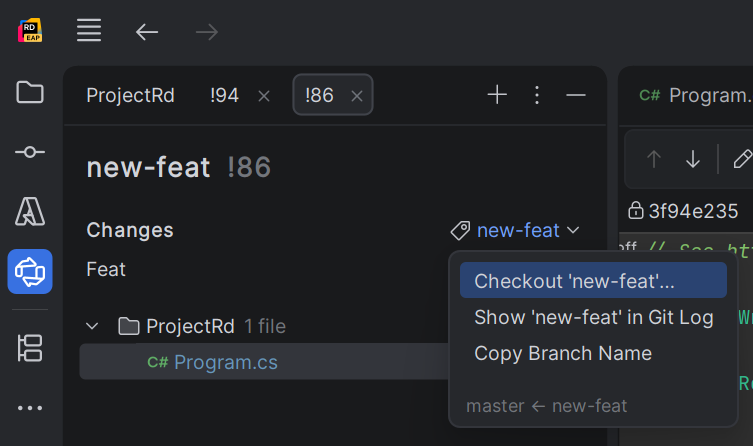Viewport: 753px width, 446px height.
Task: Add a new tab with plus icon
Action: 497,95
